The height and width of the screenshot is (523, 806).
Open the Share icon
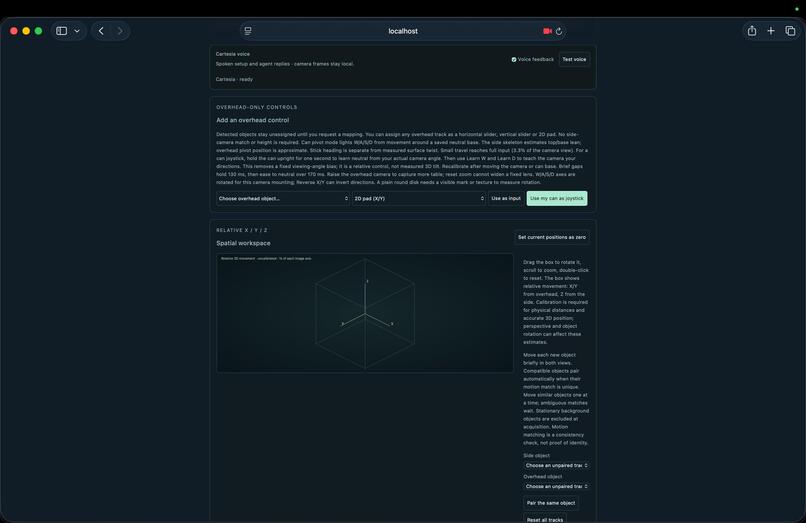pyautogui.click(x=752, y=31)
